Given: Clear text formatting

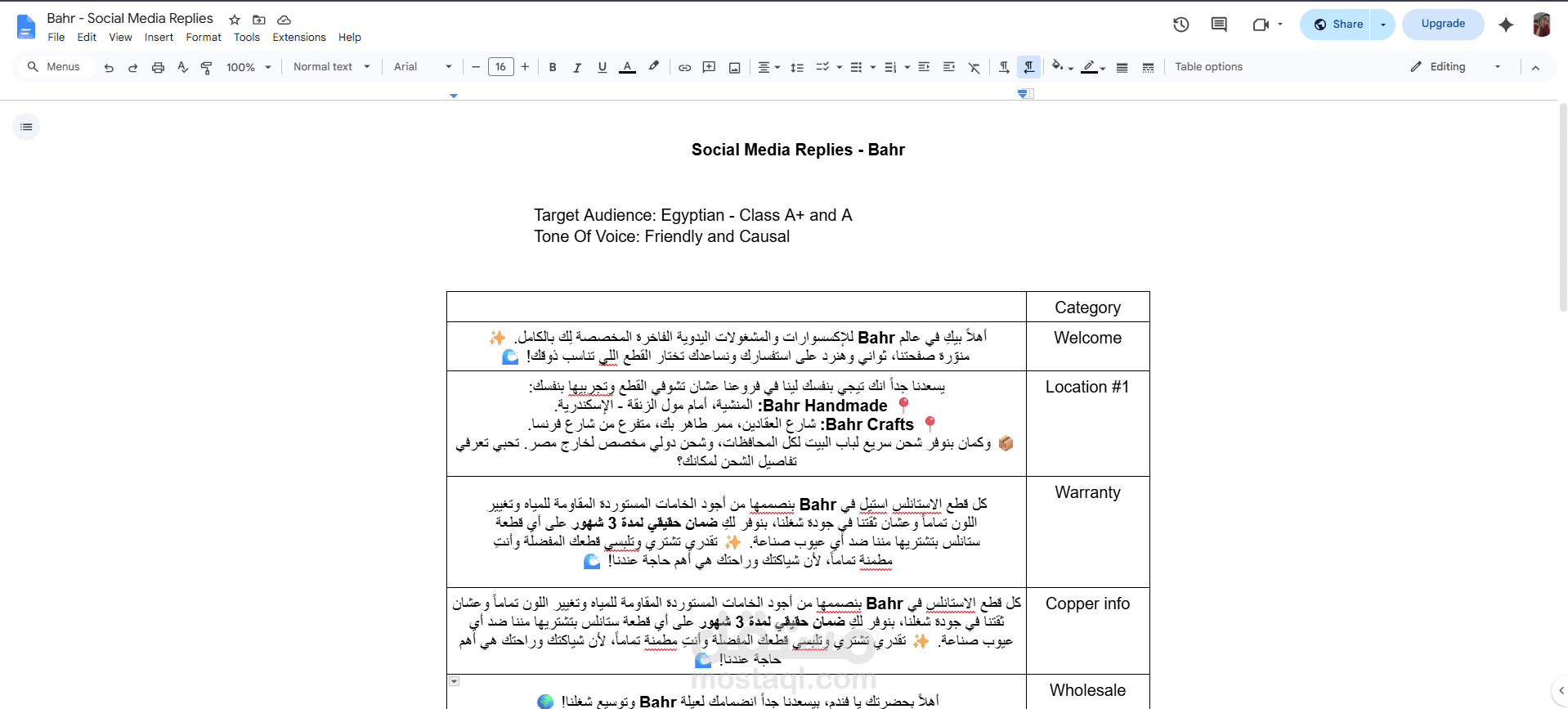Looking at the screenshot, I should point(974,67).
